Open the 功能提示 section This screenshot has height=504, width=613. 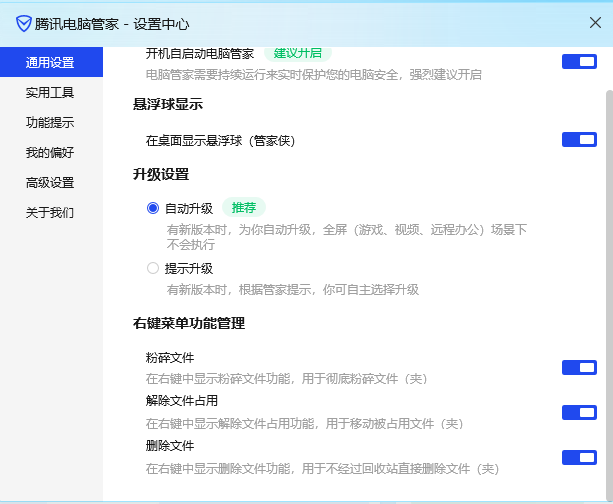(50, 122)
